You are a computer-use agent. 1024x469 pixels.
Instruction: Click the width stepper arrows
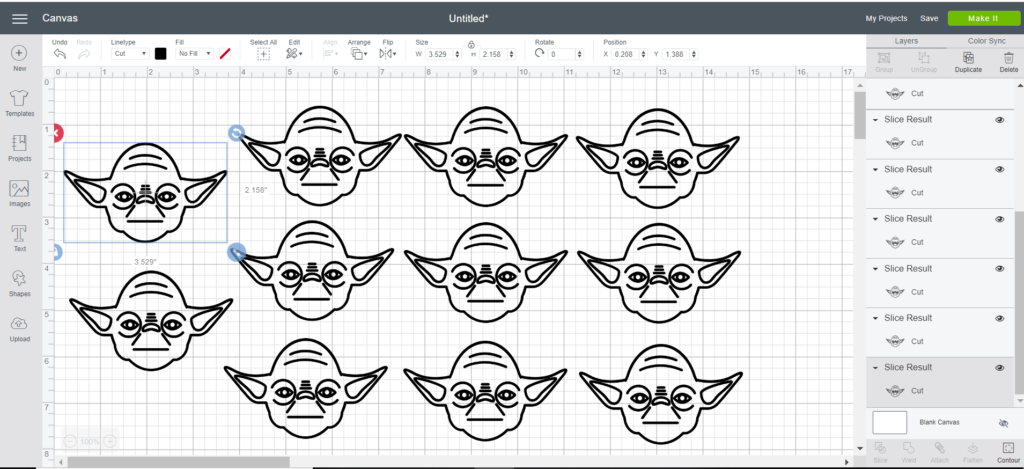pyautogui.click(x=457, y=54)
